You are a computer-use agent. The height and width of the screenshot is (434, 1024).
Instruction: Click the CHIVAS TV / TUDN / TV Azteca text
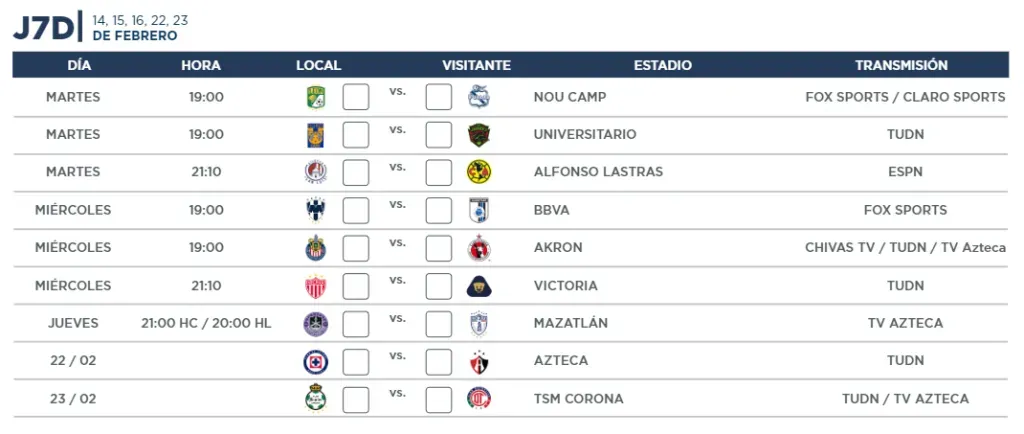[x=905, y=247]
